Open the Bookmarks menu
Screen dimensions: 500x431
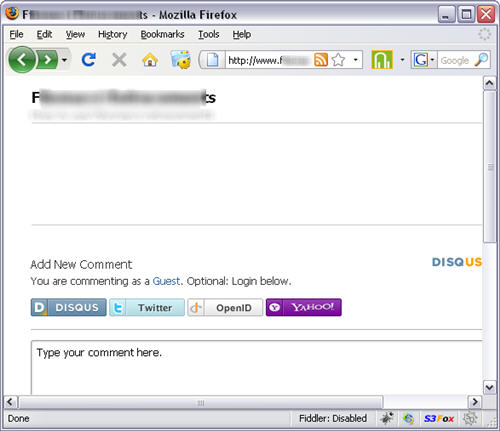point(162,34)
